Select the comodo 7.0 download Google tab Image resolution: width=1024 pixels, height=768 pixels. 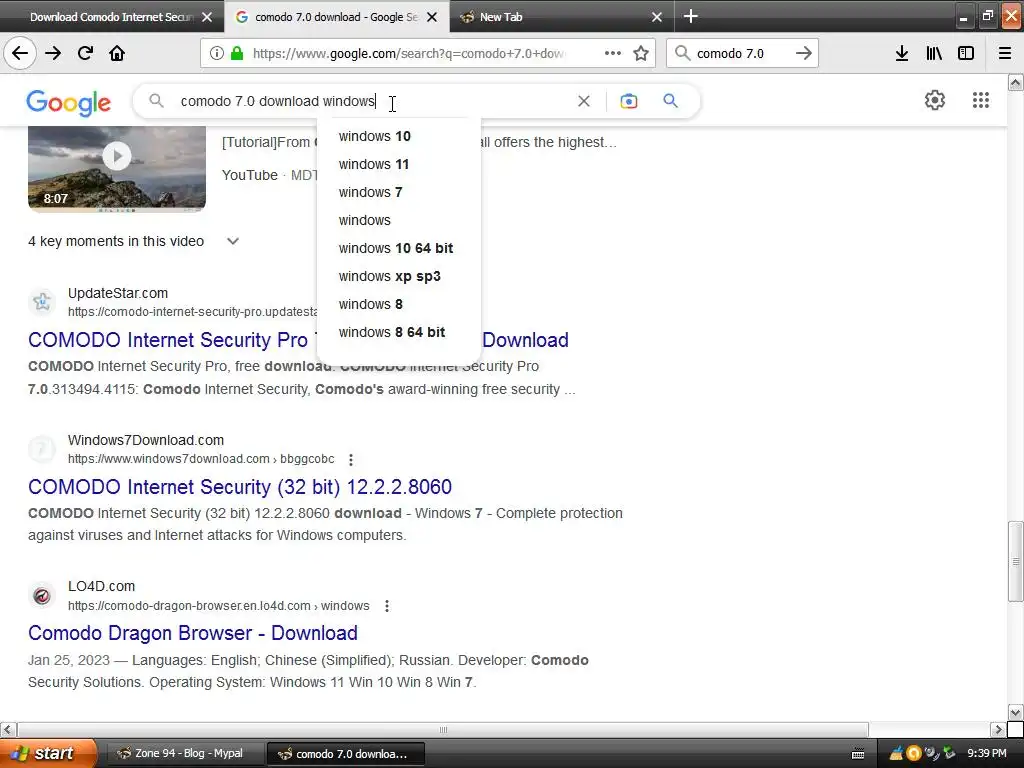click(x=336, y=17)
